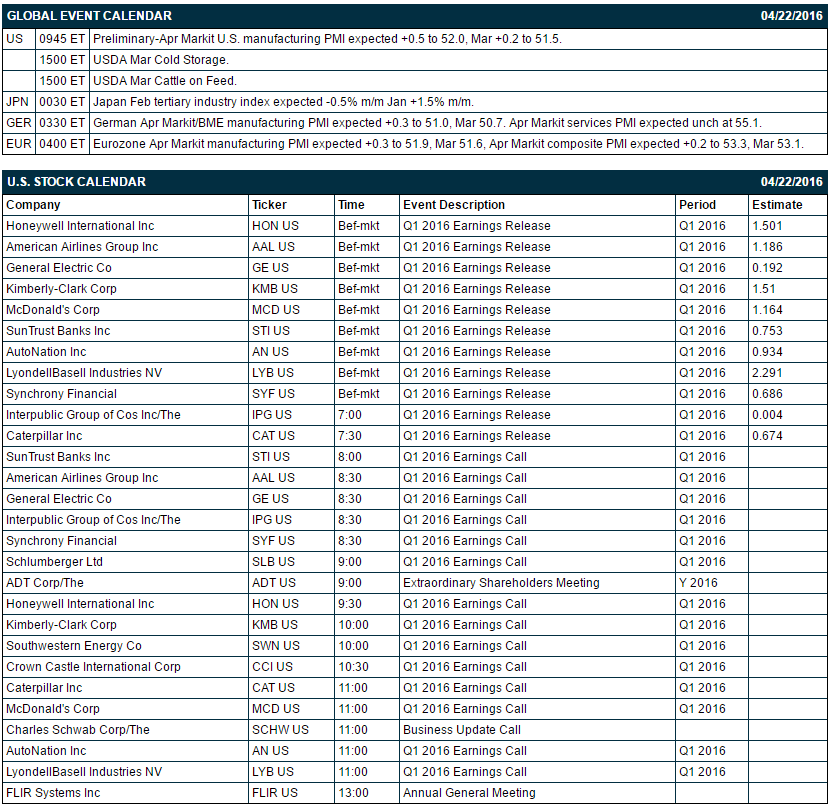This screenshot has height=809, width=831.
Task: Click the KMB US ticker with estimate 1.51
Action: tap(275, 289)
